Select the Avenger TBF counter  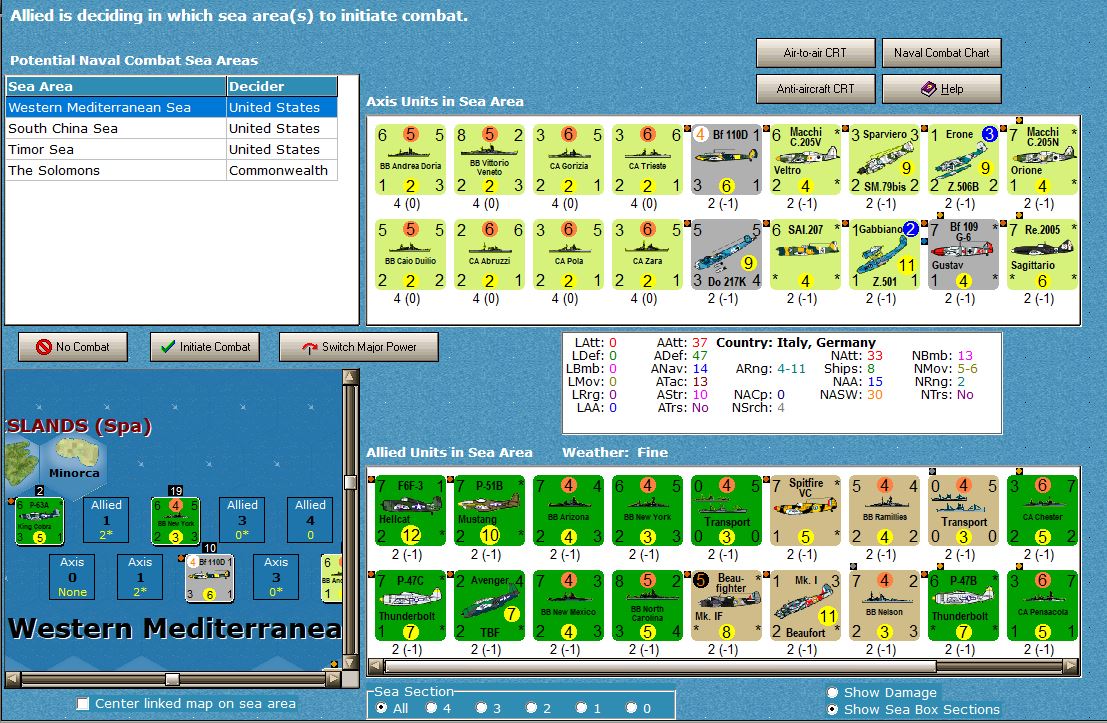[x=489, y=606]
